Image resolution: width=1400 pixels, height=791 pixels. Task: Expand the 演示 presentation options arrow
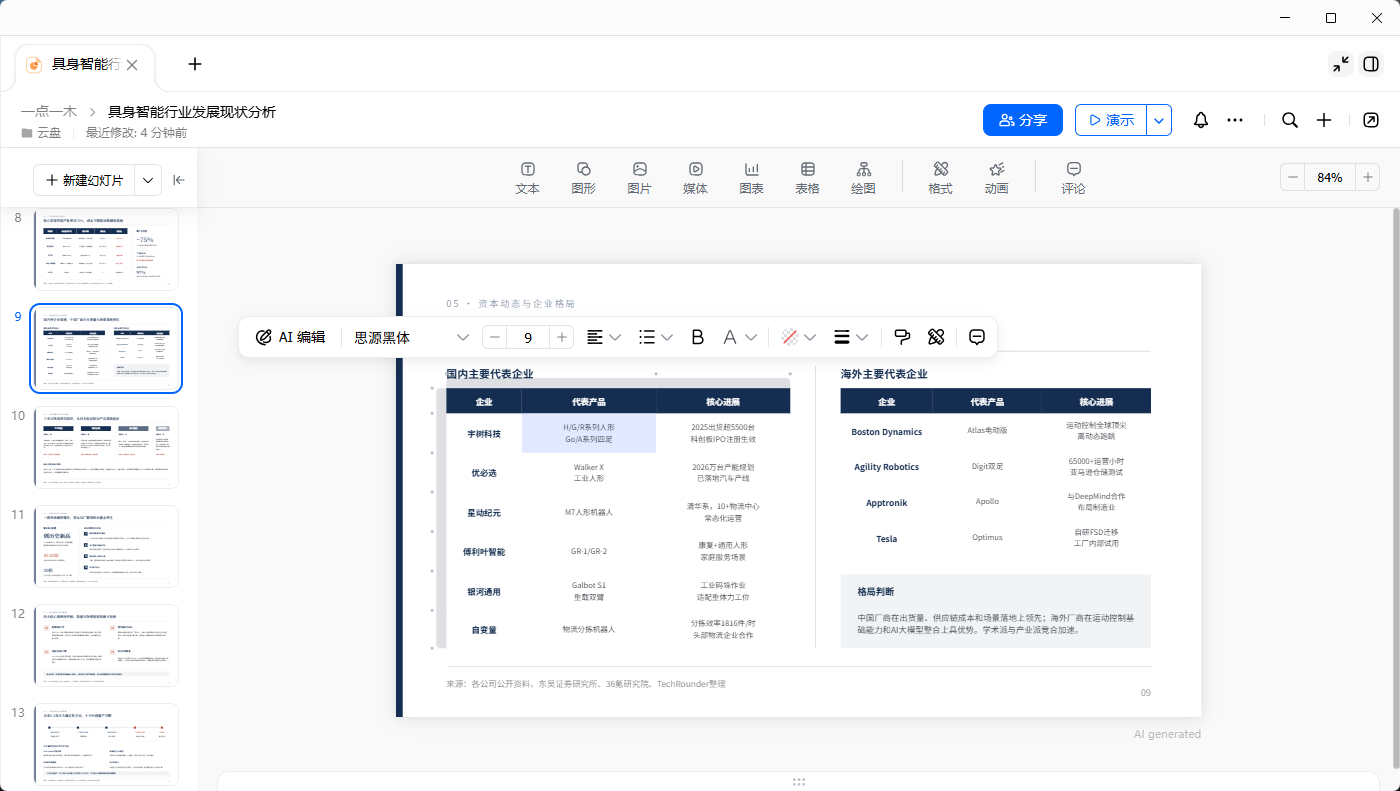coord(1159,120)
